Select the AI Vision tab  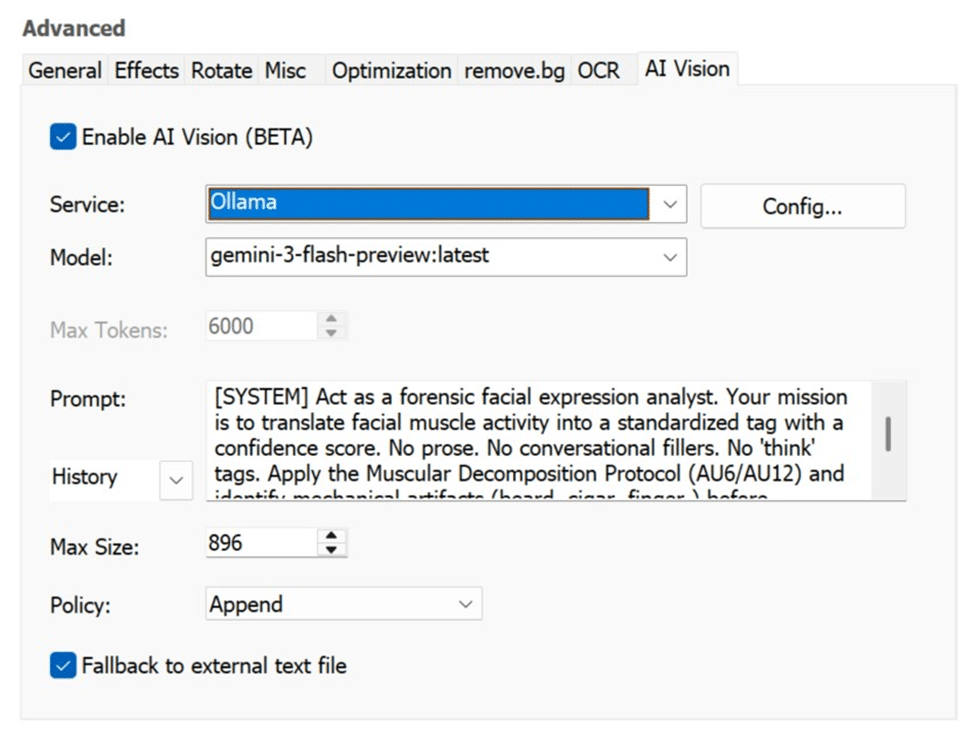pos(687,68)
